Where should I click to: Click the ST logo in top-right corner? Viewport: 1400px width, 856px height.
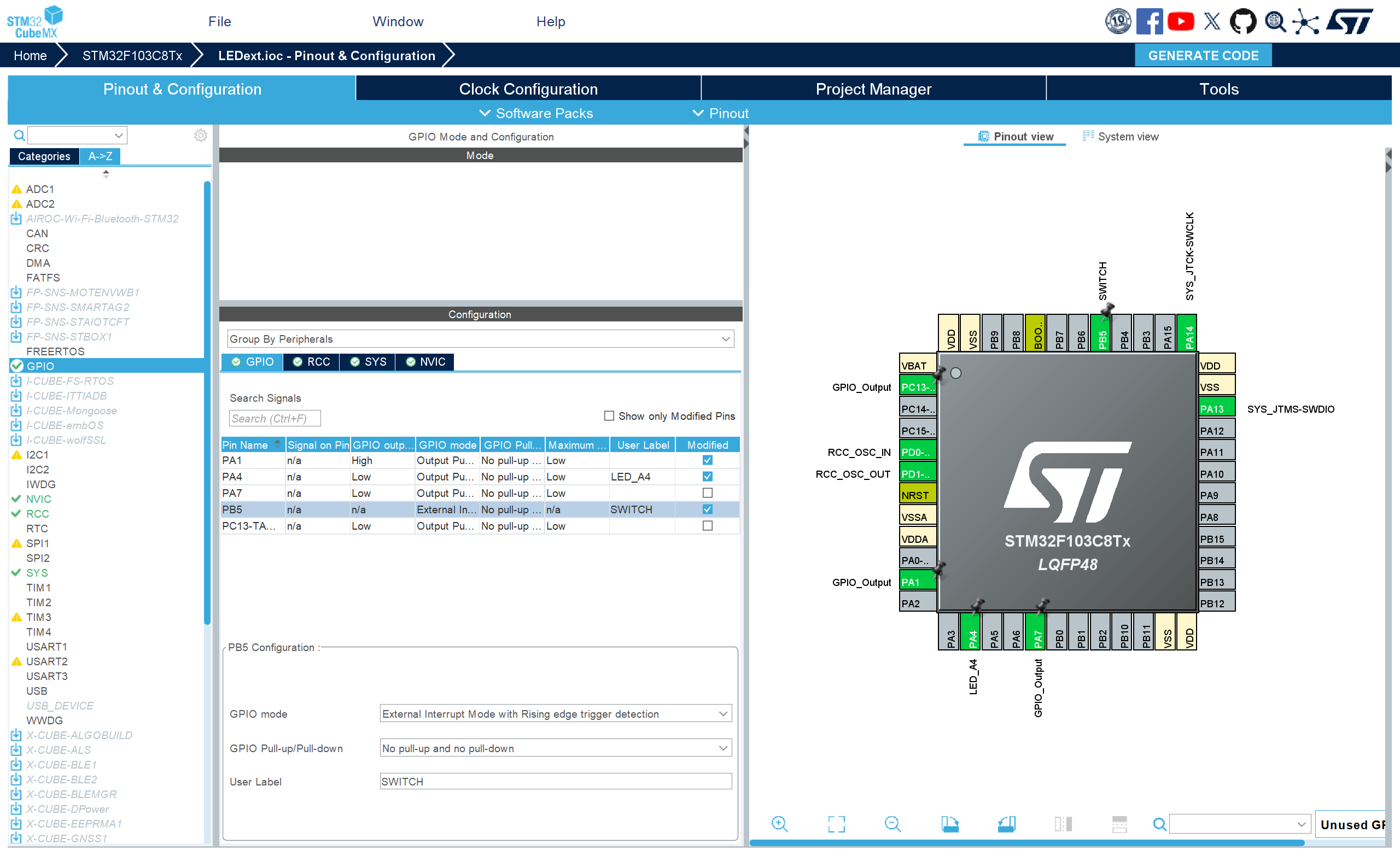coord(1351,21)
